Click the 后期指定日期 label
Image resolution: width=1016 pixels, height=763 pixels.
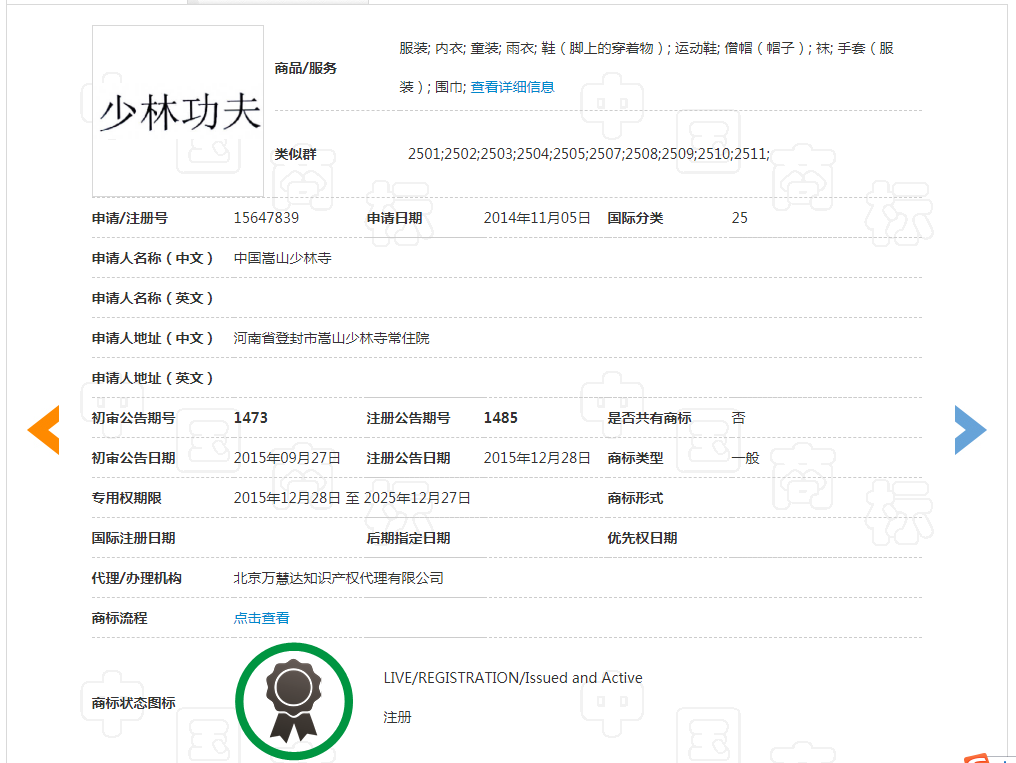(408, 538)
